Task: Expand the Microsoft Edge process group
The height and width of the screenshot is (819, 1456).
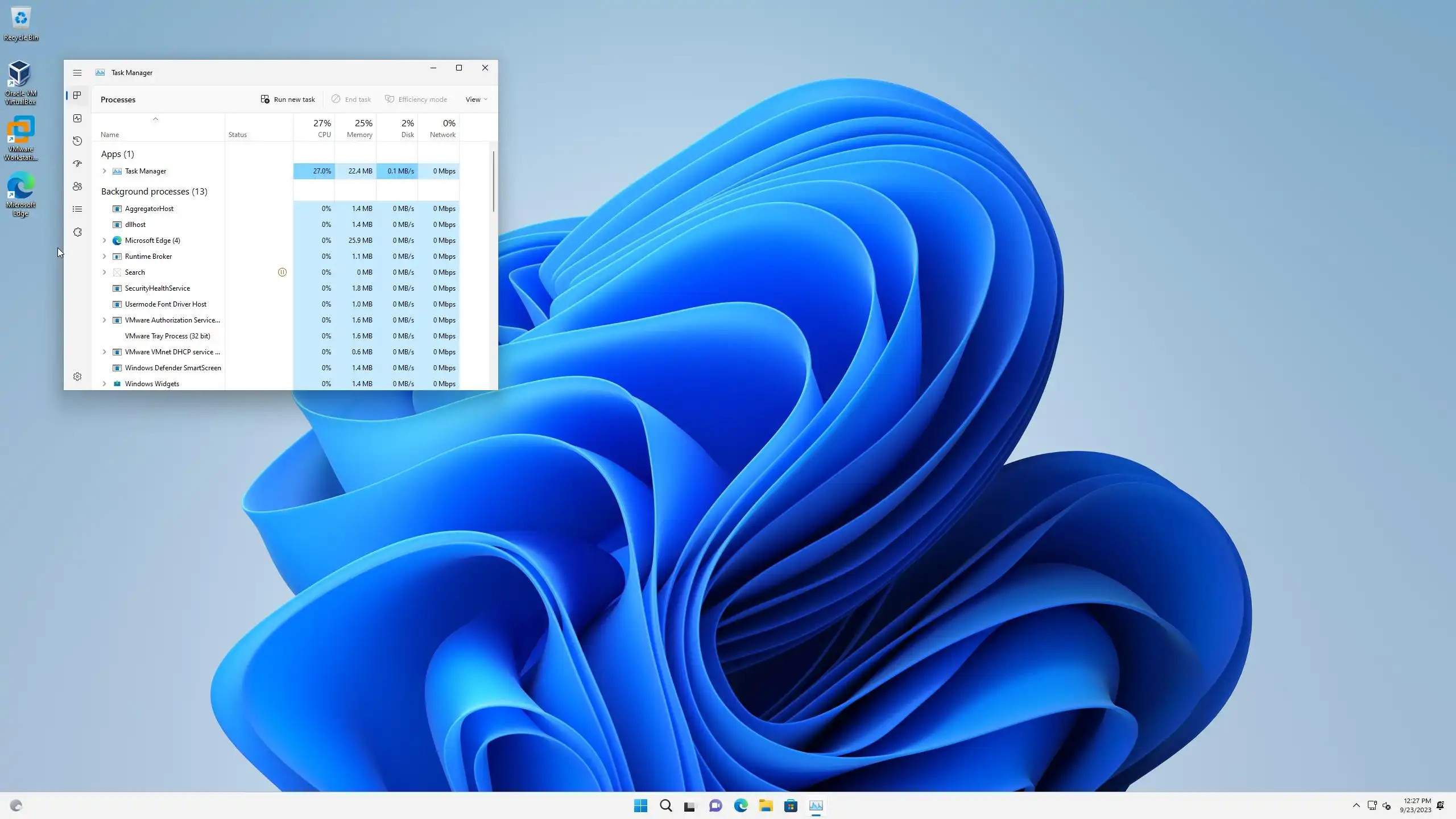Action: click(104, 241)
